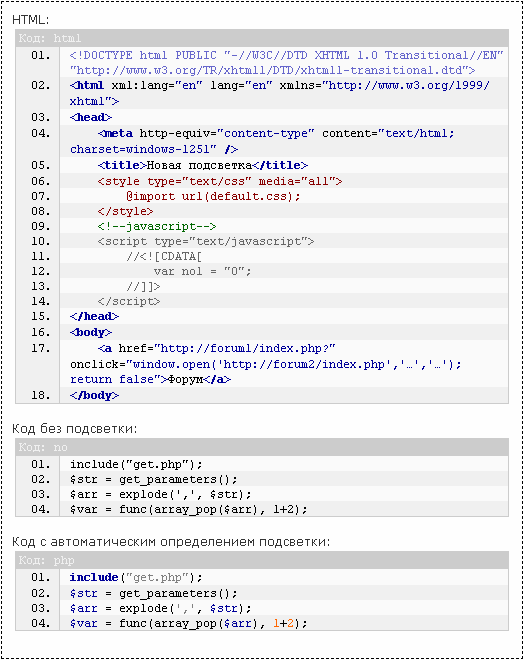Click the bold blue 'include' keyword
524x660 pixels.
94,578
